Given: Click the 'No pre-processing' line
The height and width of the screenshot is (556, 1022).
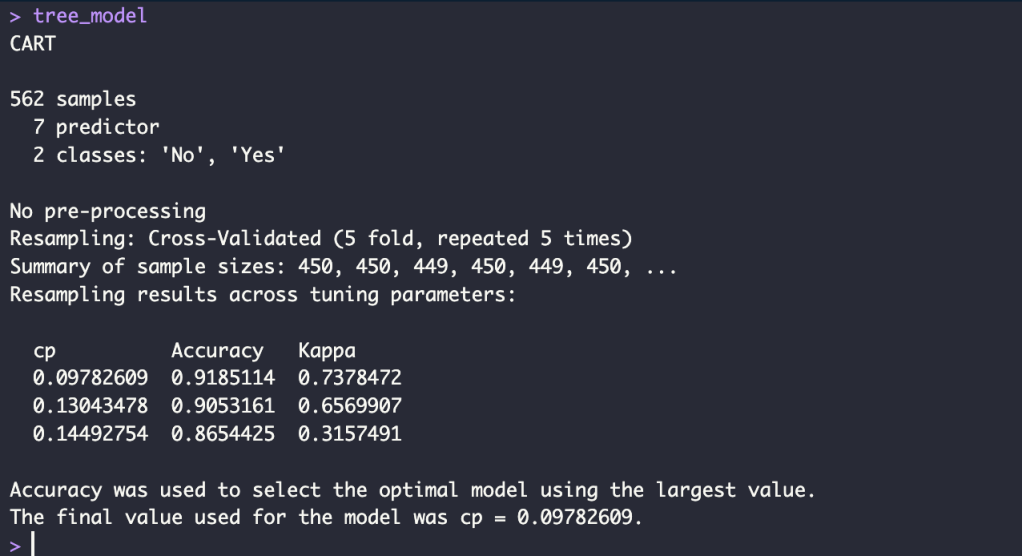Looking at the screenshot, I should 107,211.
